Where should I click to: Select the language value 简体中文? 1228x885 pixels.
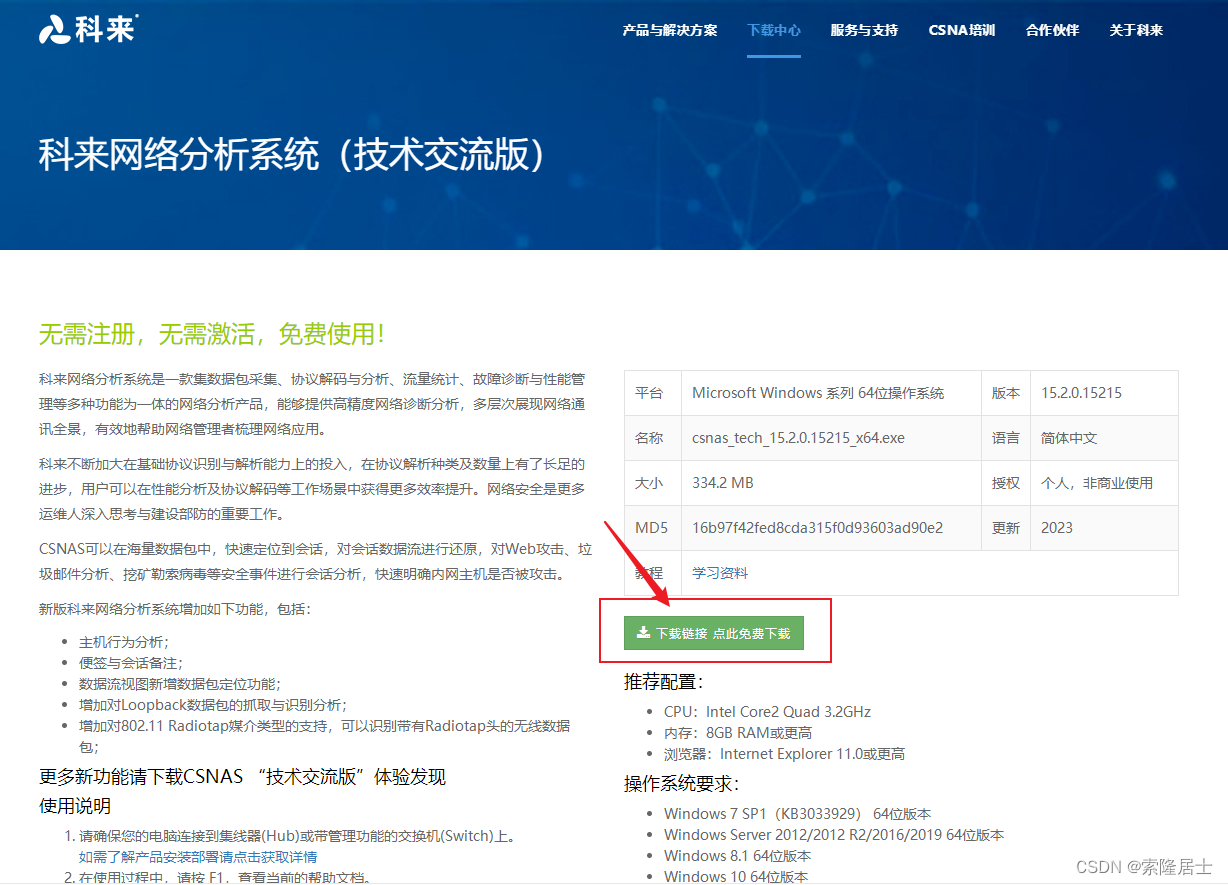tap(1069, 438)
